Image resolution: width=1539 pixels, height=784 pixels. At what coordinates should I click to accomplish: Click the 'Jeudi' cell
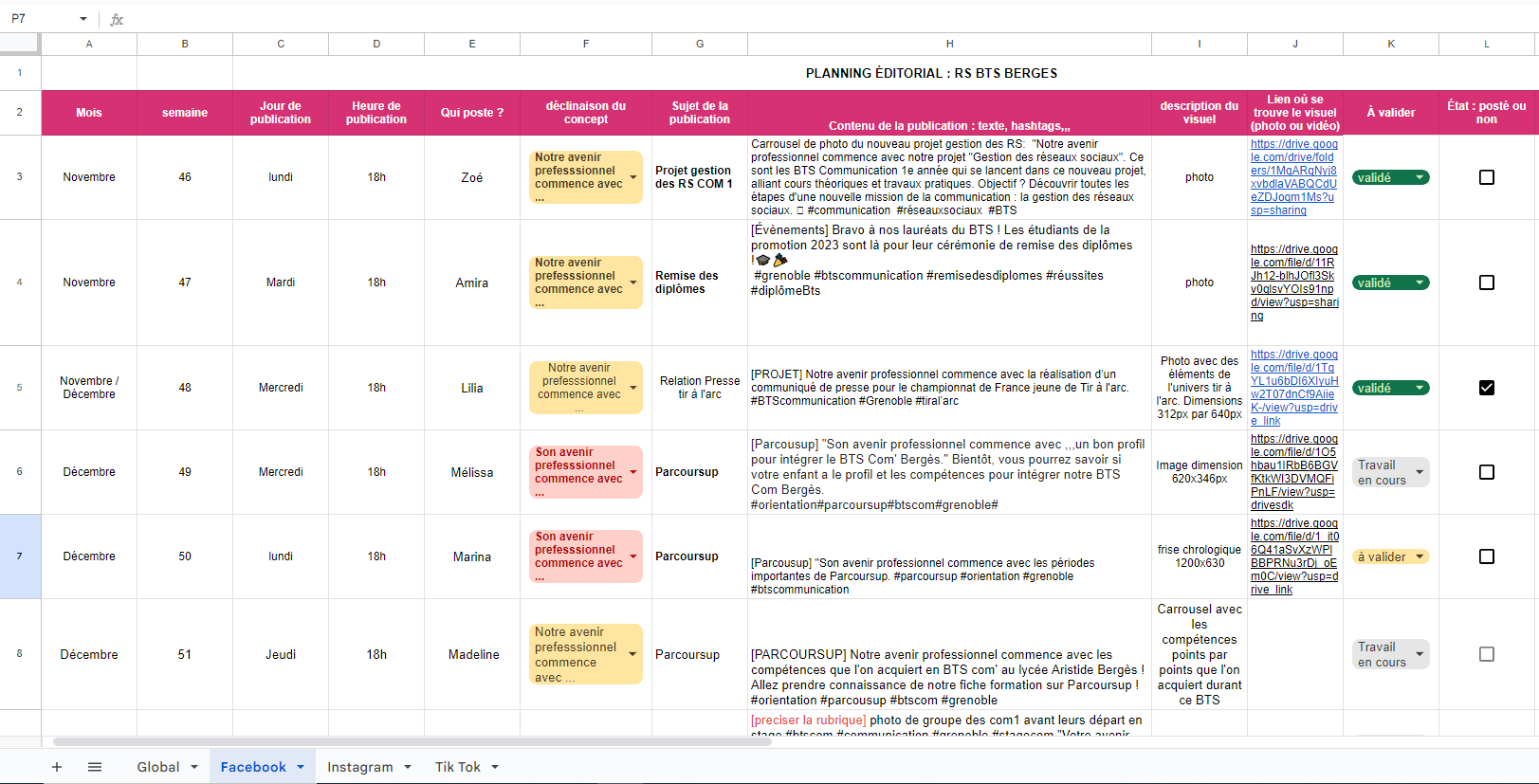point(281,654)
